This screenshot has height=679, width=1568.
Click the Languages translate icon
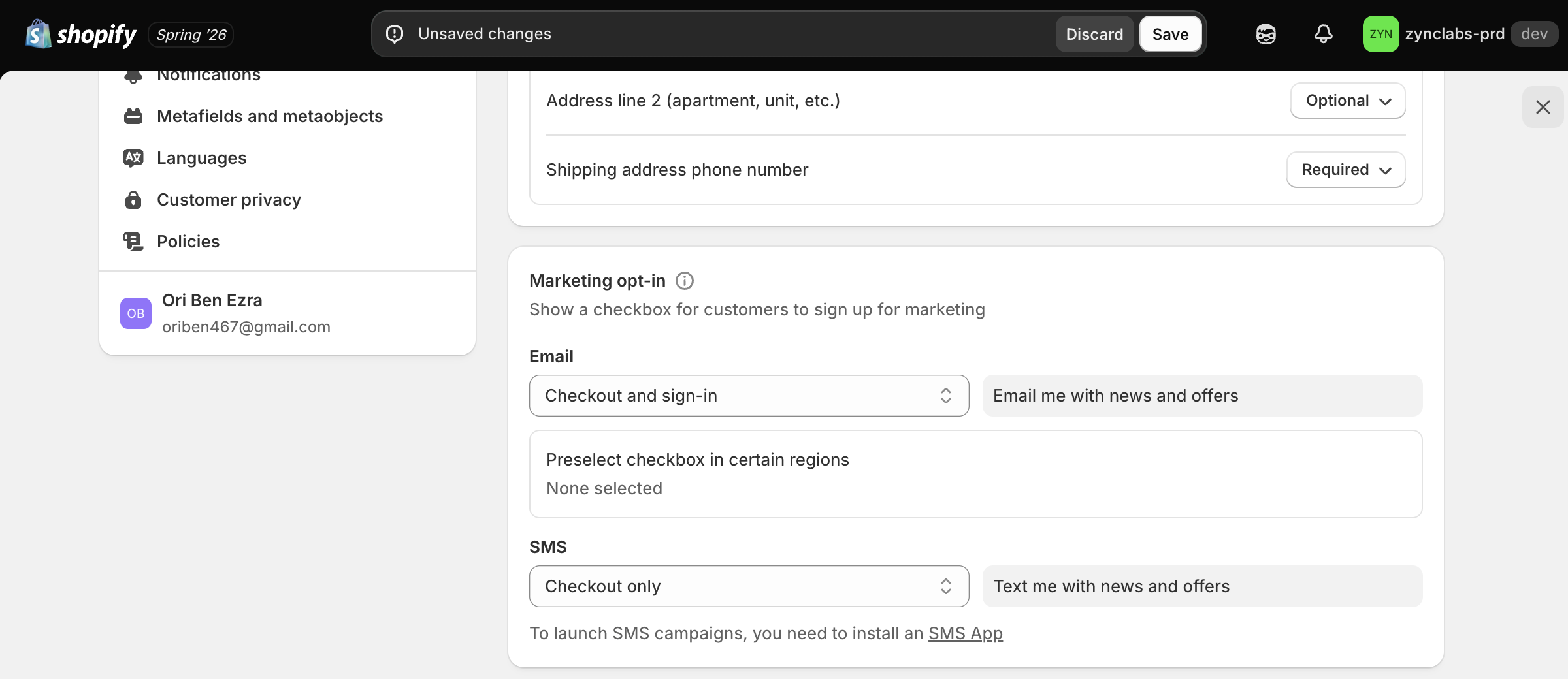[133, 158]
